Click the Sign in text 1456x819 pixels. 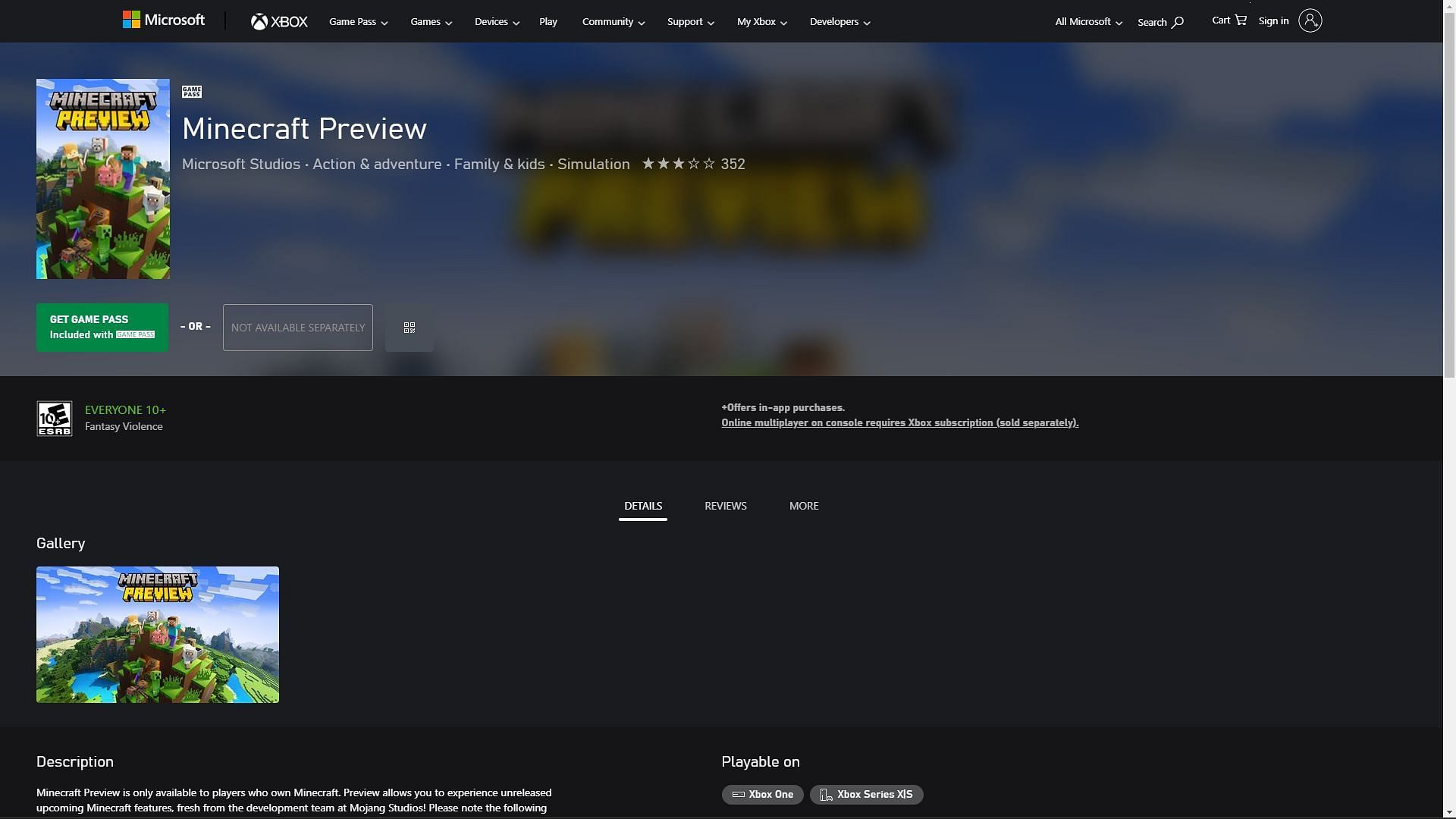1273,21
